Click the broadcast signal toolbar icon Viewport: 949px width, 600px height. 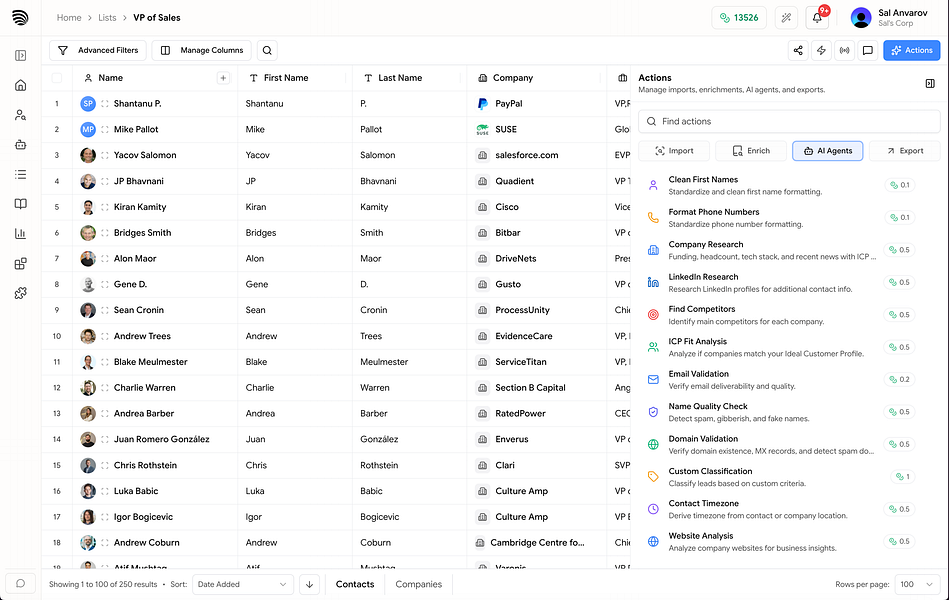[x=844, y=50]
